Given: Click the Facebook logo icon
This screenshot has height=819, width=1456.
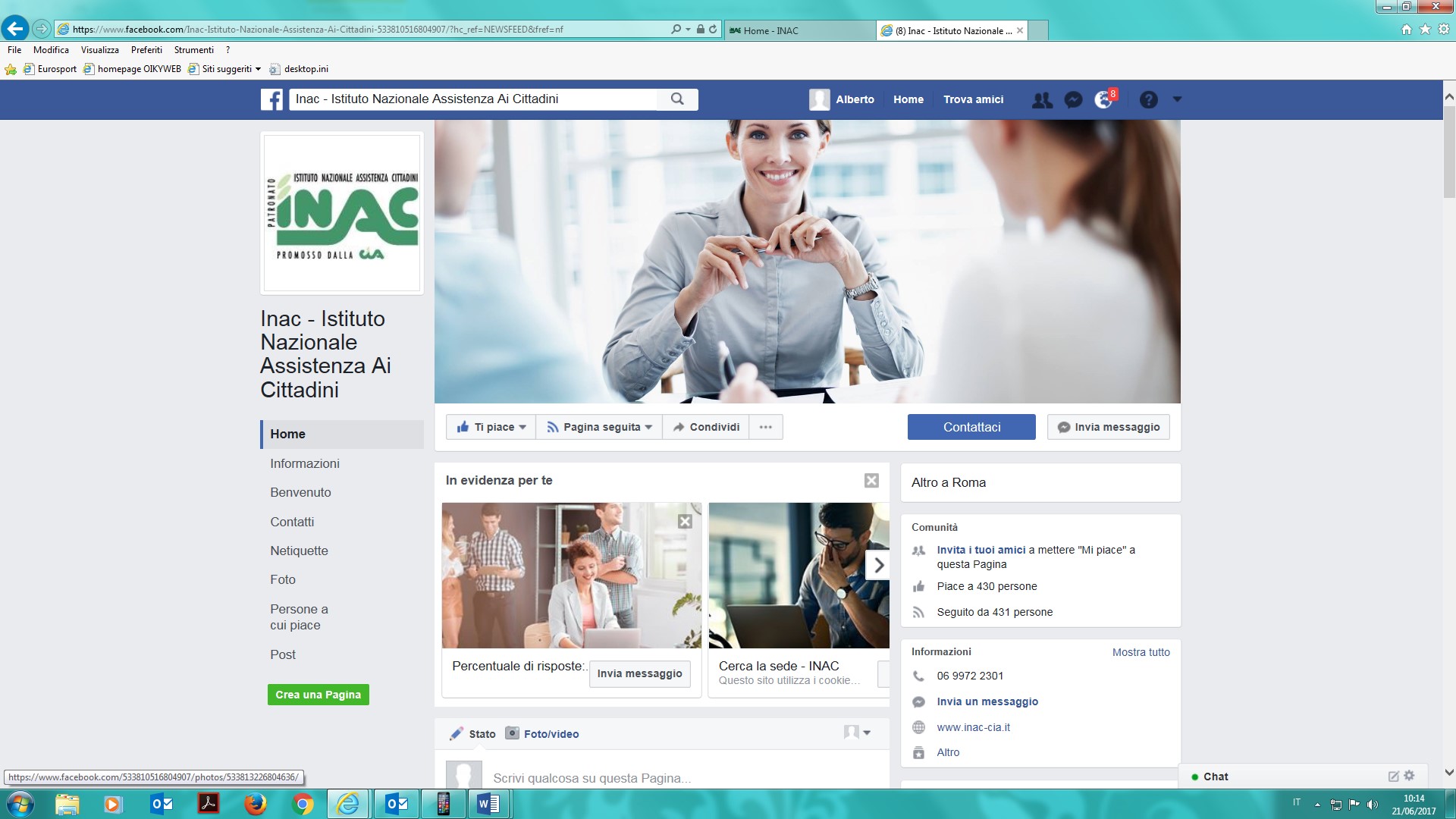Looking at the screenshot, I should (271, 99).
